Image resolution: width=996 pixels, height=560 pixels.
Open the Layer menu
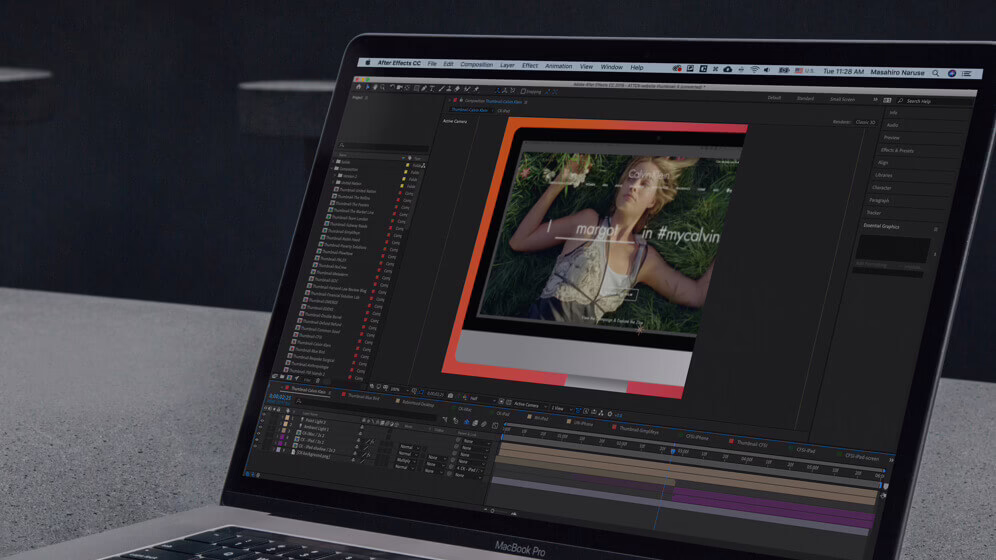pyautogui.click(x=507, y=65)
